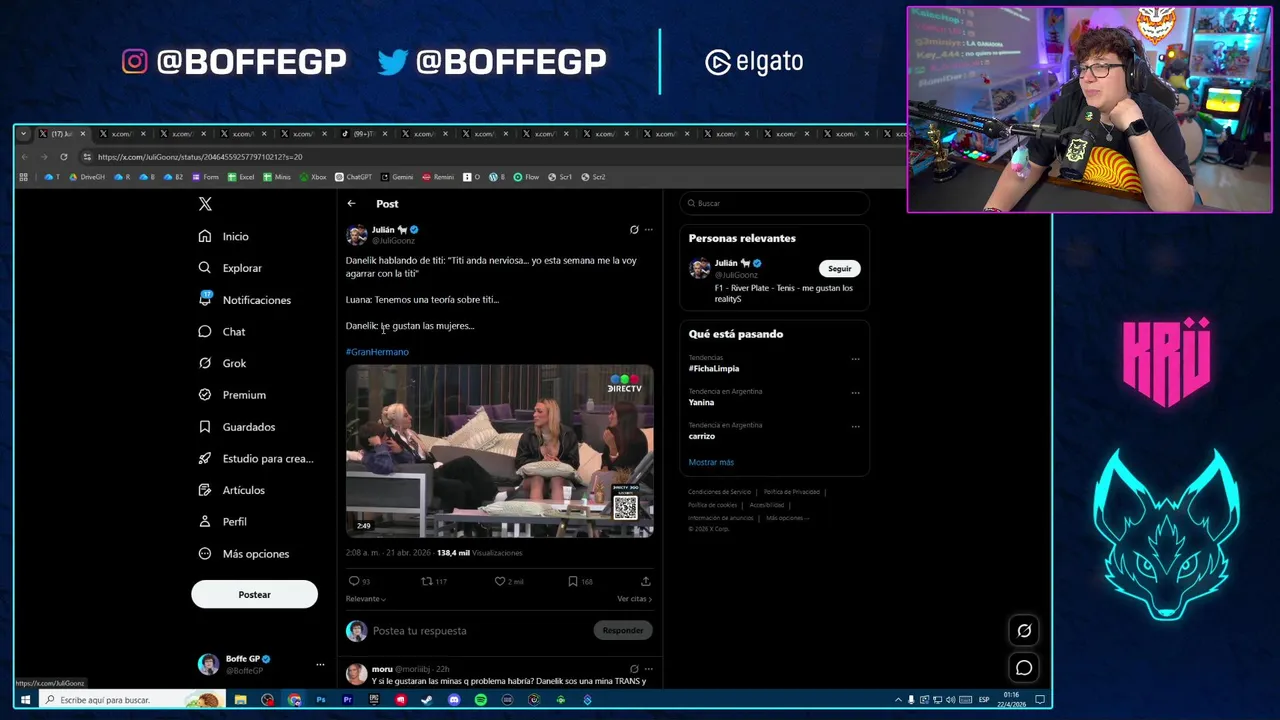Open the #FichaLimpia trend
This screenshot has width=1280, height=720.
pos(714,369)
